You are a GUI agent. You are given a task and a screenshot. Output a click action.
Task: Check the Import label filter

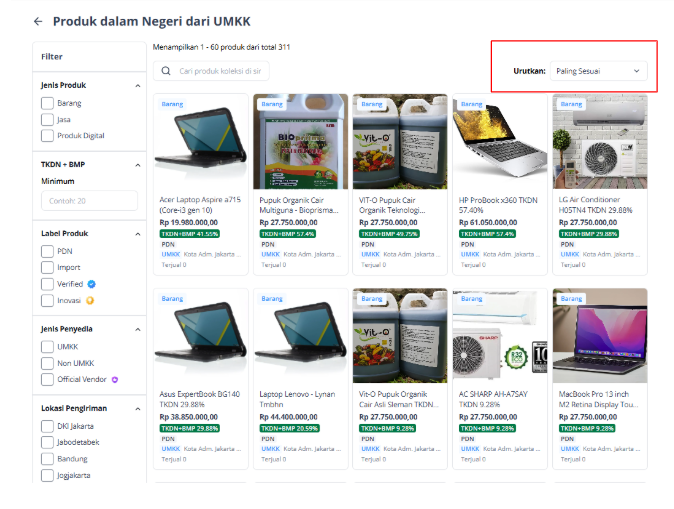47,267
